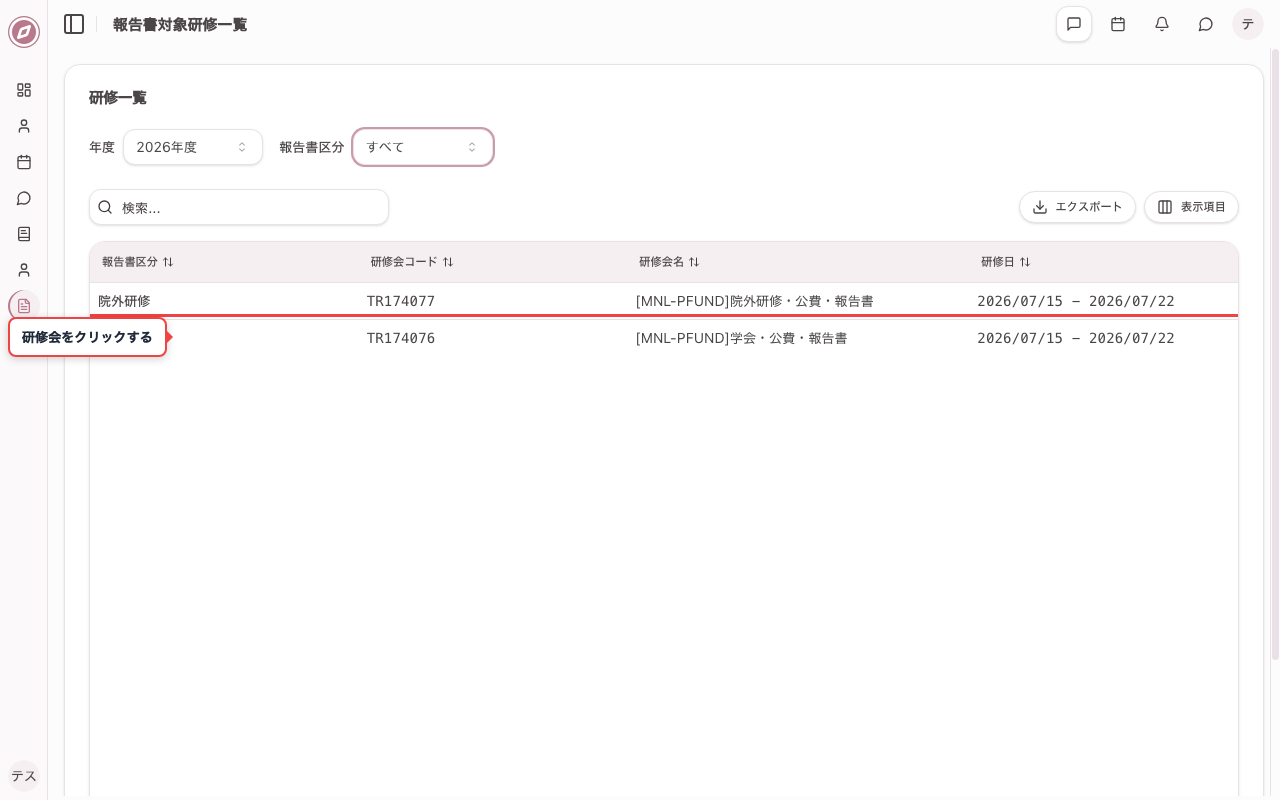The width and height of the screenshot is (1280, 800).
Task: Open the dashboard grid icon in sidebar
Action: point(24,90)
